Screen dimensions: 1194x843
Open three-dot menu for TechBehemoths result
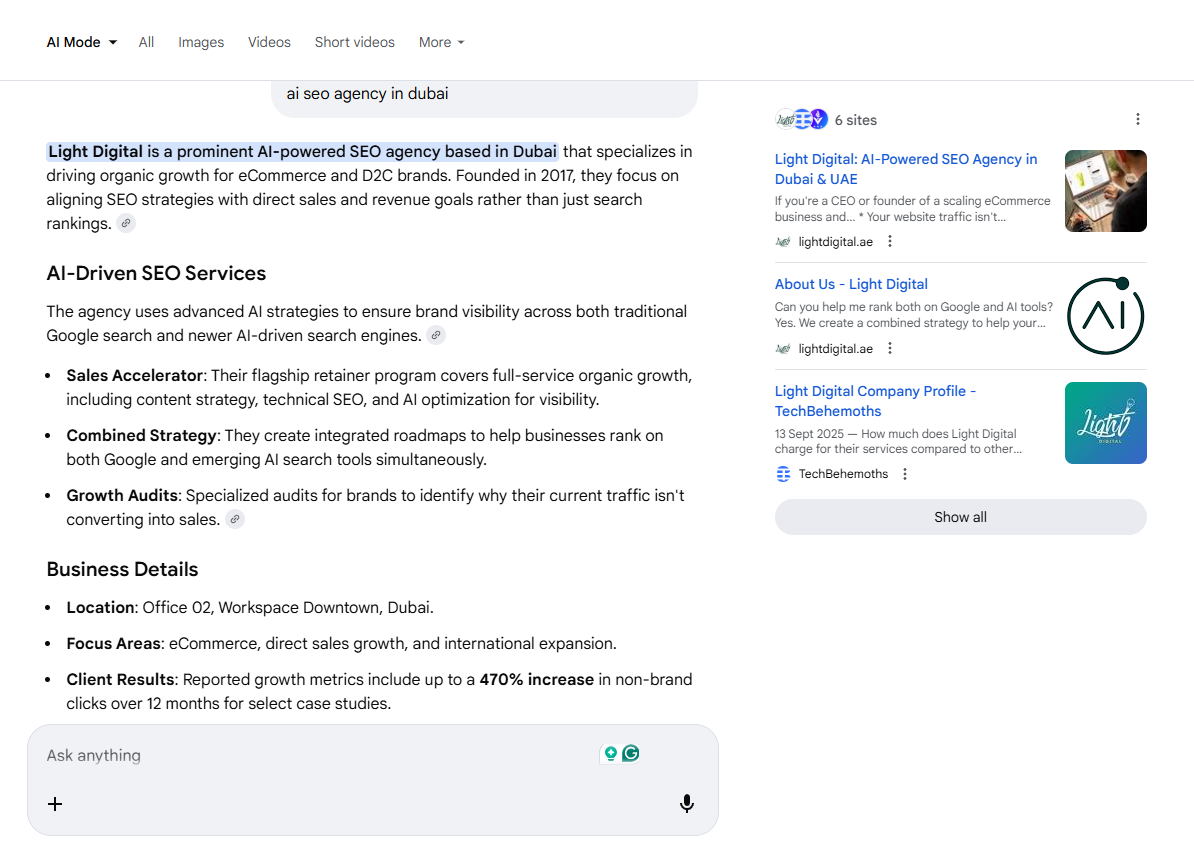tap(905, 474)
